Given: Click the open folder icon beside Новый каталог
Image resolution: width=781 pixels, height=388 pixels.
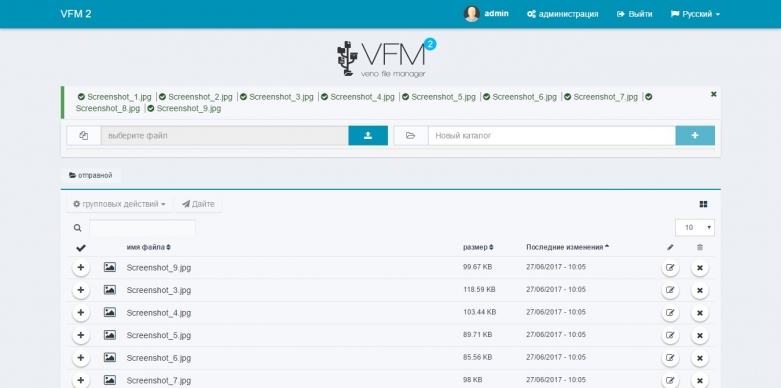Looking at the screenshot, I should [410, 135].
